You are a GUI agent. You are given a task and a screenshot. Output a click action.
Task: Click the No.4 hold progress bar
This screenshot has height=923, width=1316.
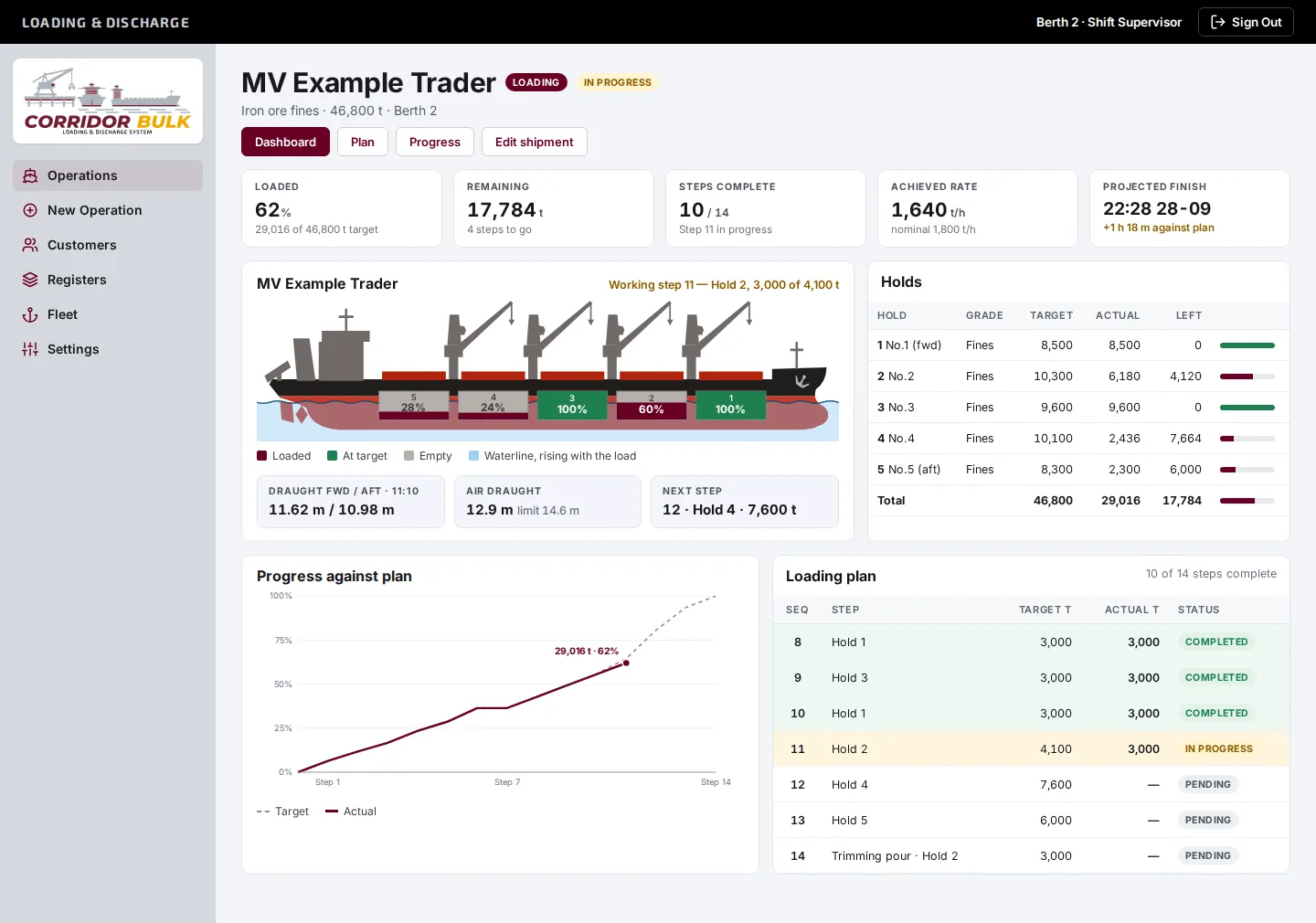tap(1247, 439)
